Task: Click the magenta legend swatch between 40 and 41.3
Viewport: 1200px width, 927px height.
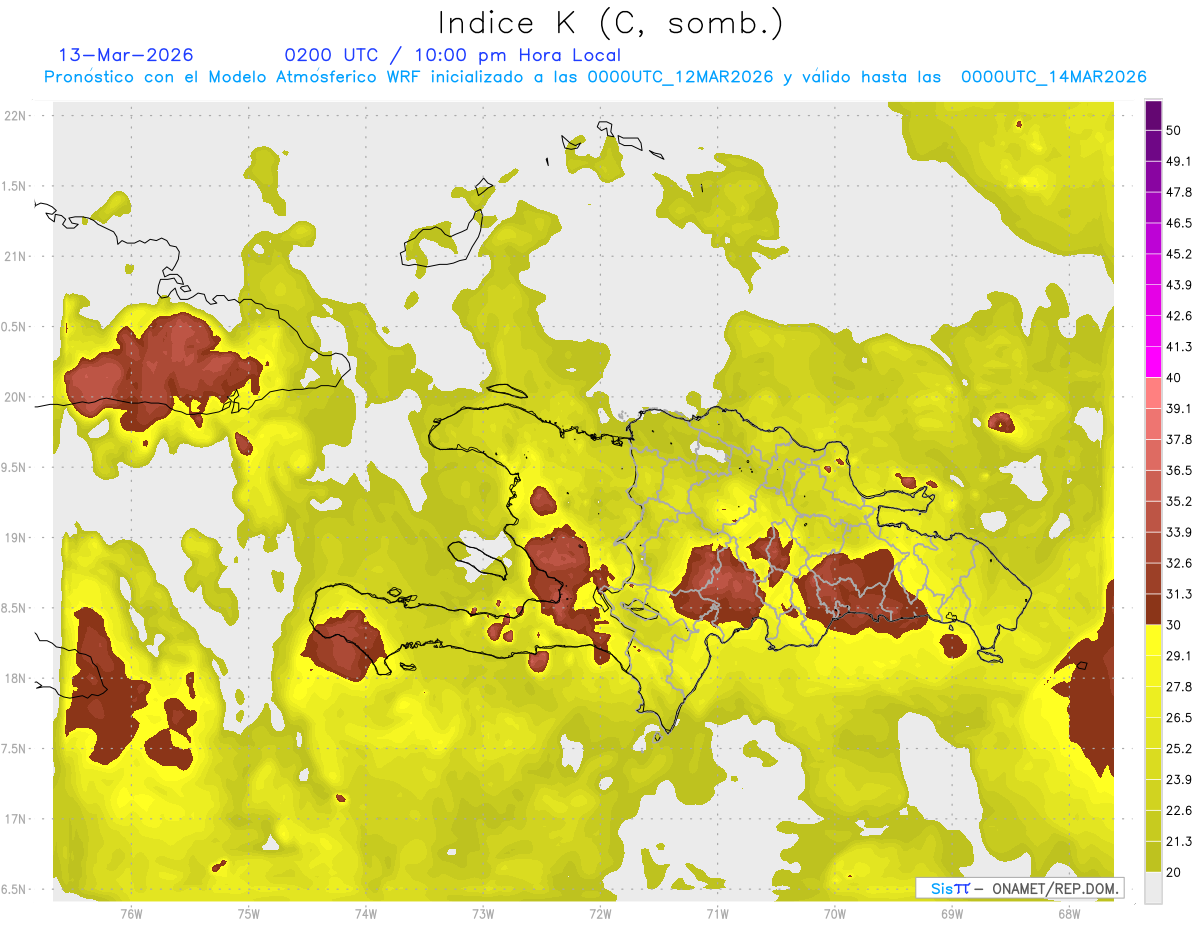Action: [1154, 361]
